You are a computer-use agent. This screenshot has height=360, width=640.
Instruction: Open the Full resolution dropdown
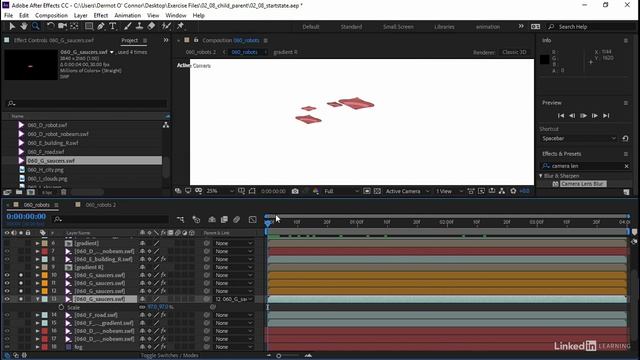pyautogui.click(x=342, y=191)
